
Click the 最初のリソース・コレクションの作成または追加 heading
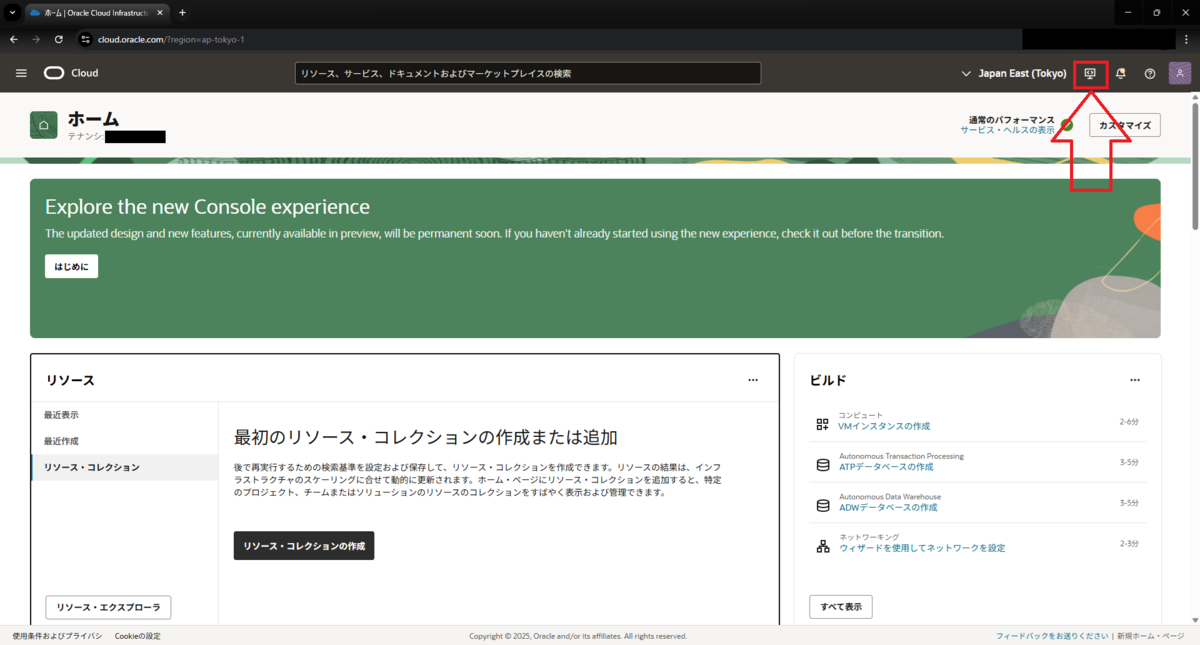[425, 437]
